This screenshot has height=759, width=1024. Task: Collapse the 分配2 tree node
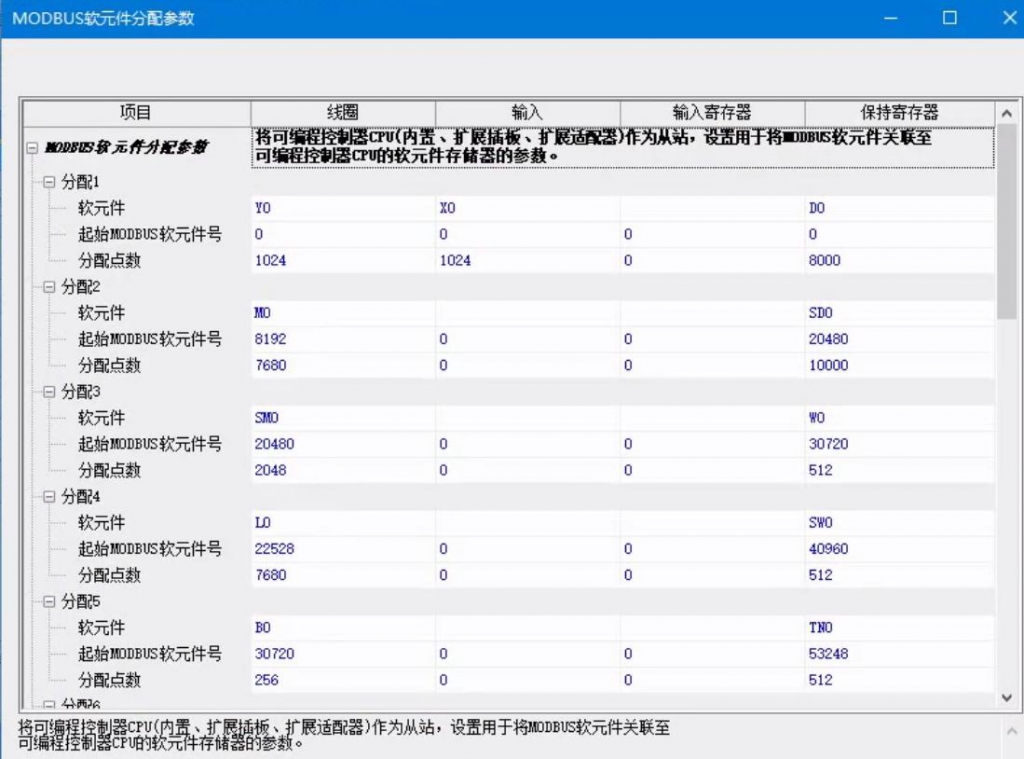tap(49, 287)
